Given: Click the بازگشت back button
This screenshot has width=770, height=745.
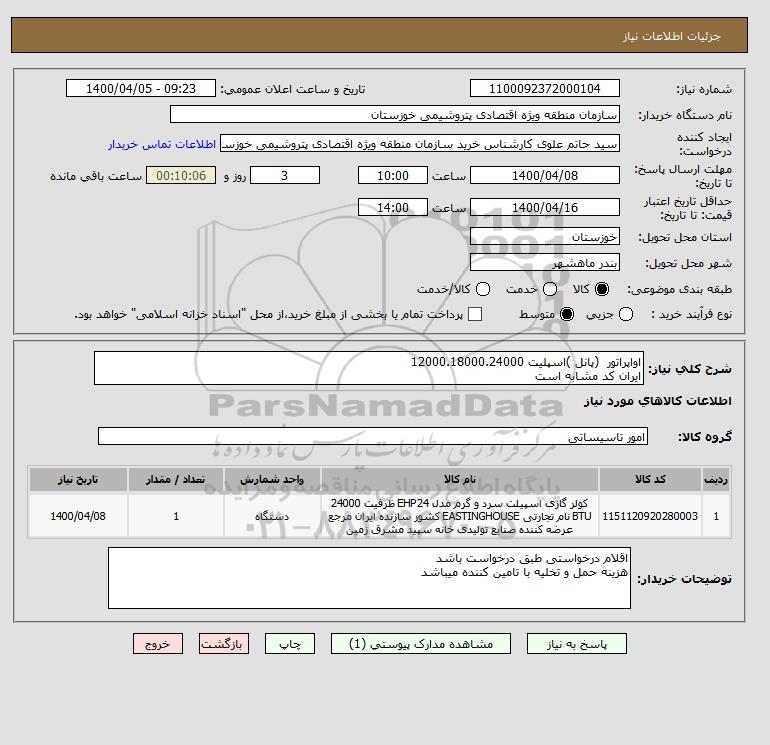Looking at the screenshot, I should tap(224, 644).
